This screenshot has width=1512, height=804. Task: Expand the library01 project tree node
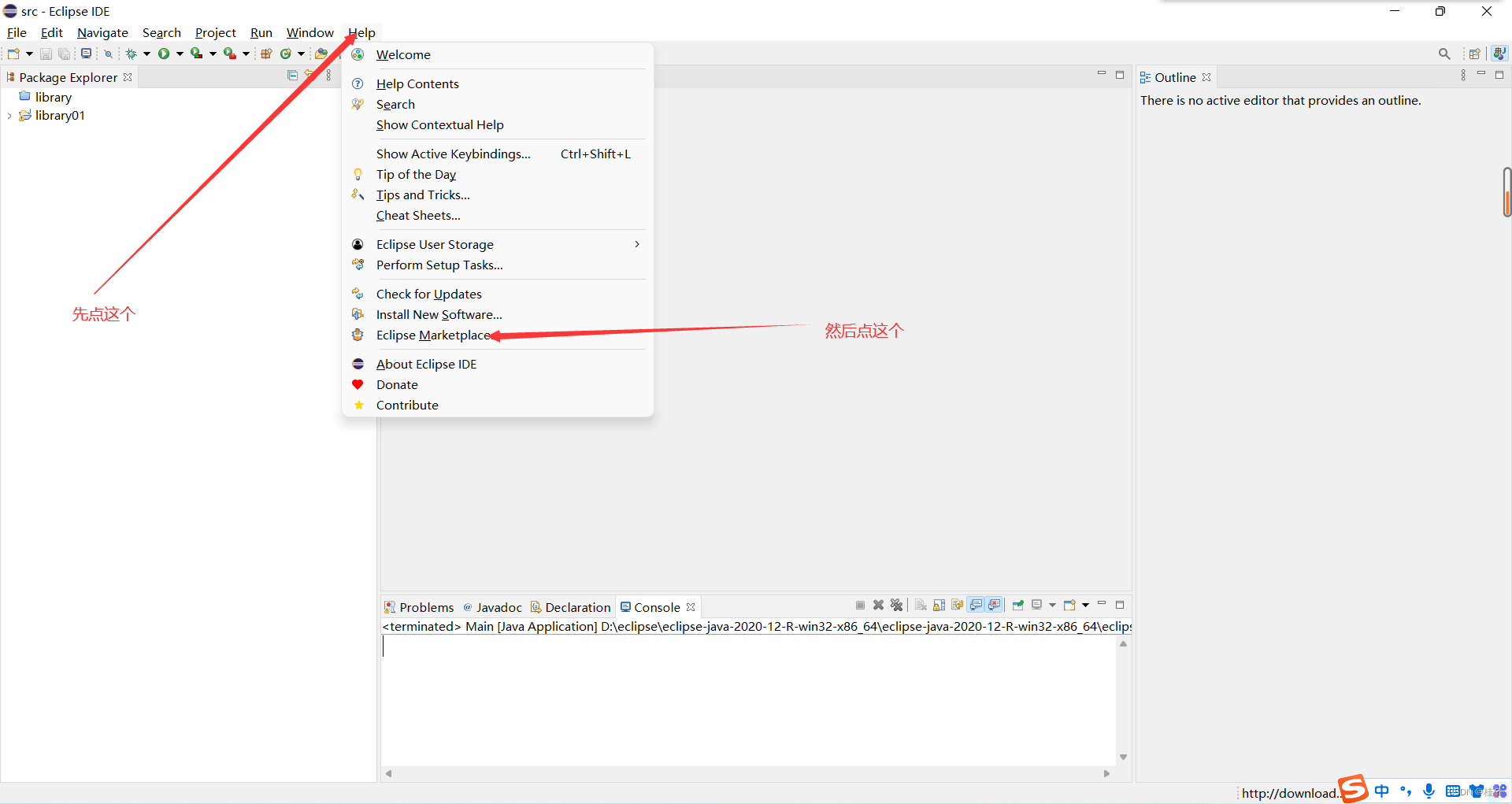(x=9, y=116)
